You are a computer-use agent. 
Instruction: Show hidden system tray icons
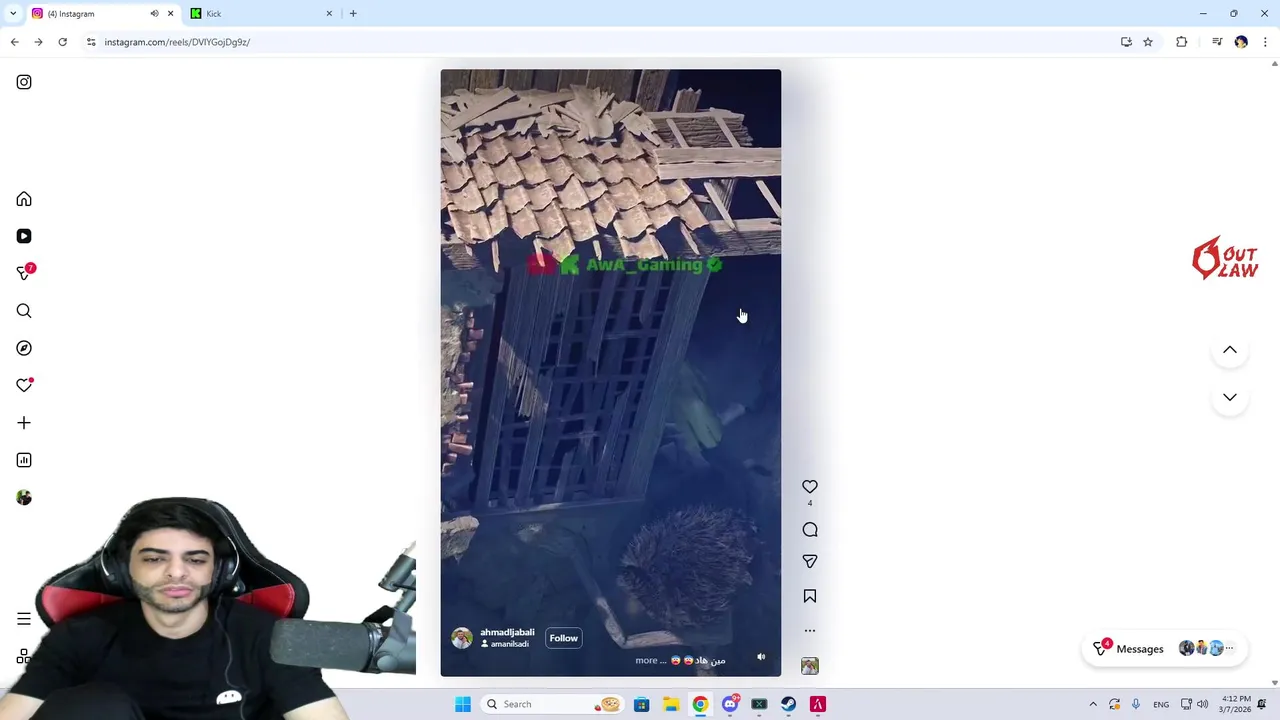[x=1093, y=704]
